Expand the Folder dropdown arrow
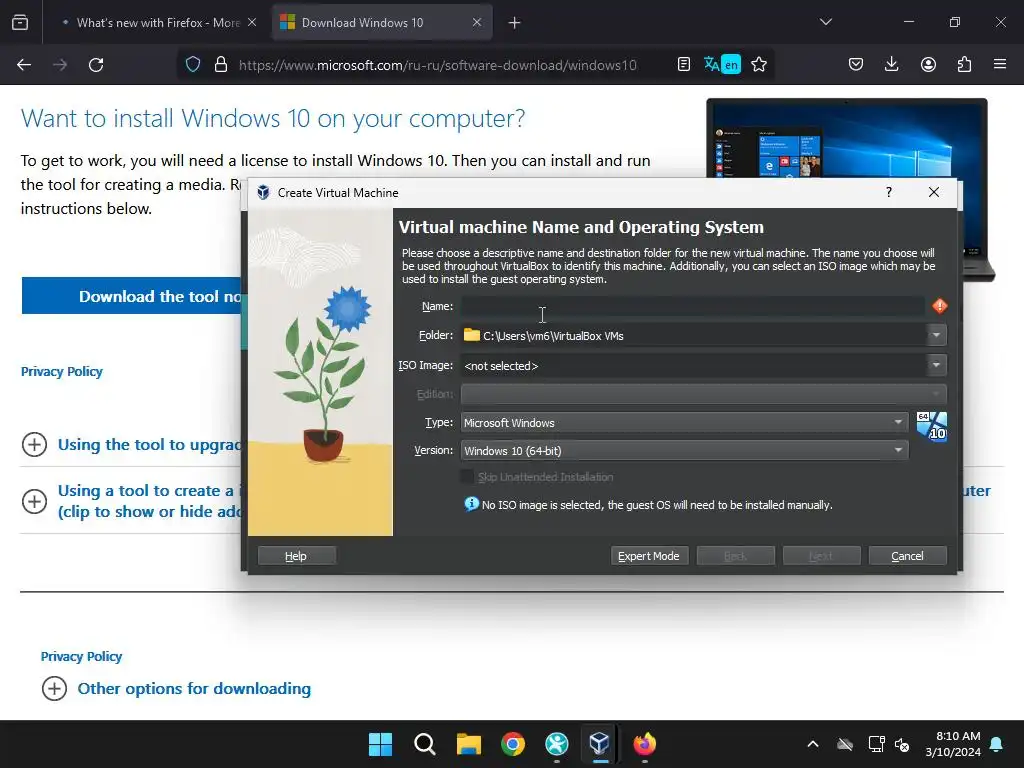The height and width of the screenshot is (768, 1024). (936, 335)
